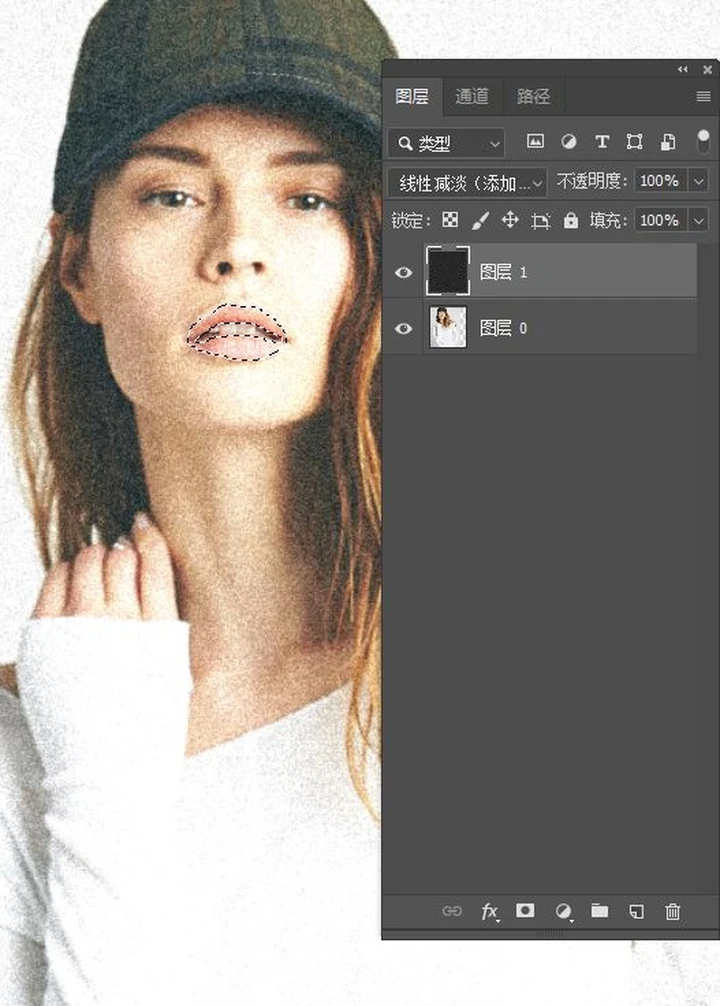Filter layers by adjustment layer icon
Image resolution: width=720 pixels, height=1006 pixels.
tap(568, 143)
